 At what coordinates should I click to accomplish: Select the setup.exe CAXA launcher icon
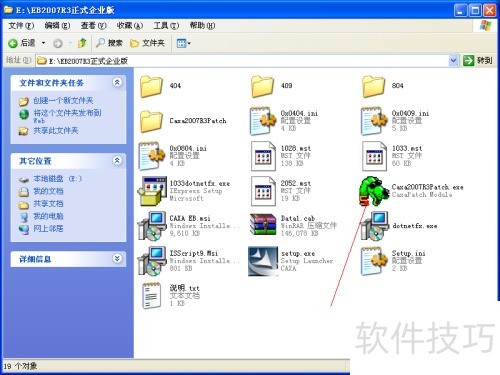pyautogui.click(x=263, y=261)
